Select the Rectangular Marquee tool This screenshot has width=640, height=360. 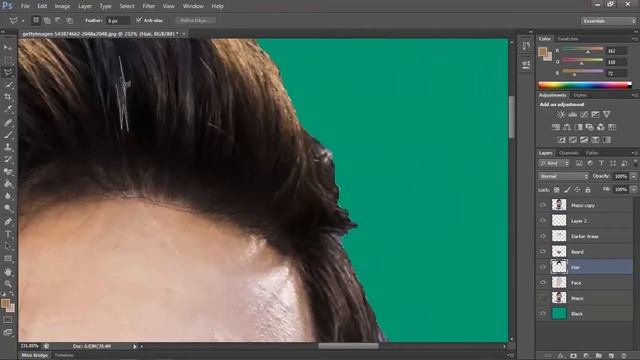click(8, 60)
